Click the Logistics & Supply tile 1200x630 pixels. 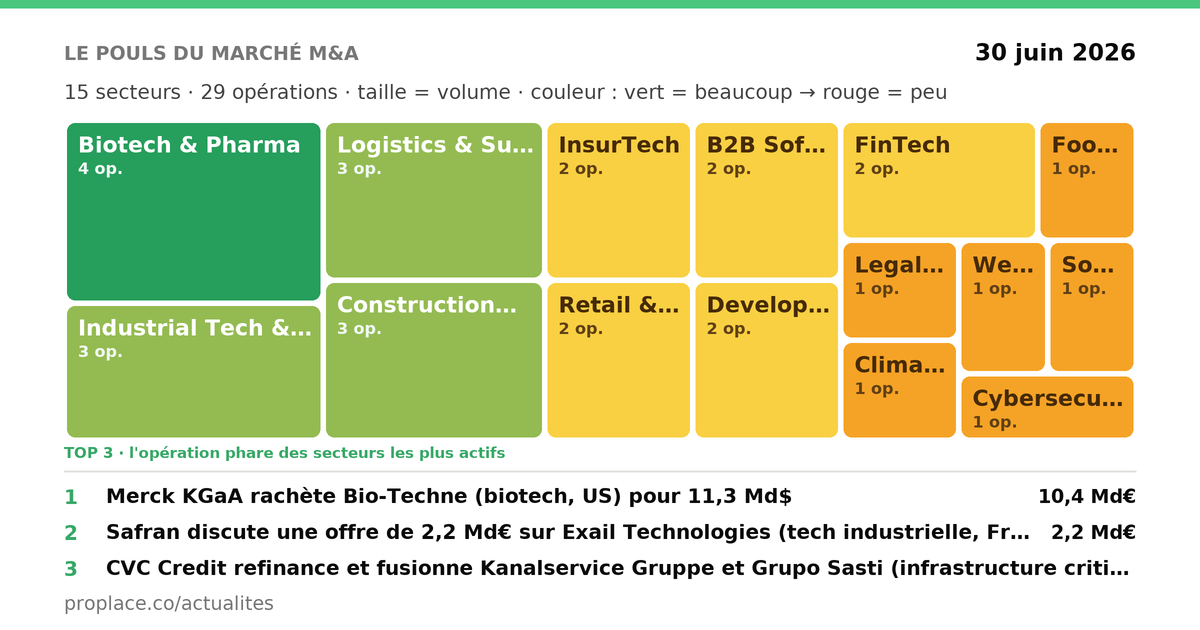click(x=434, y=200)
